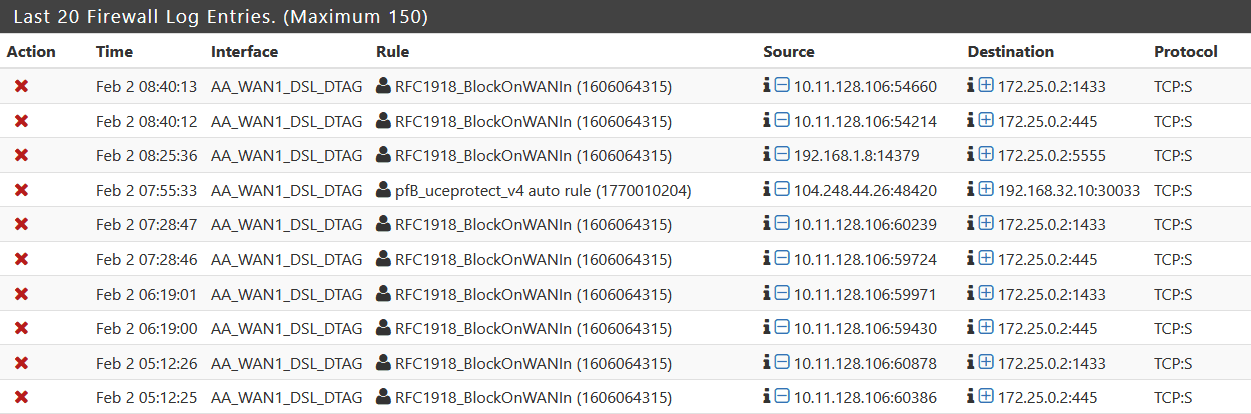Click the Time column header
The image size is (1251, 414).
pyautogui.click(x=114, y=52)
